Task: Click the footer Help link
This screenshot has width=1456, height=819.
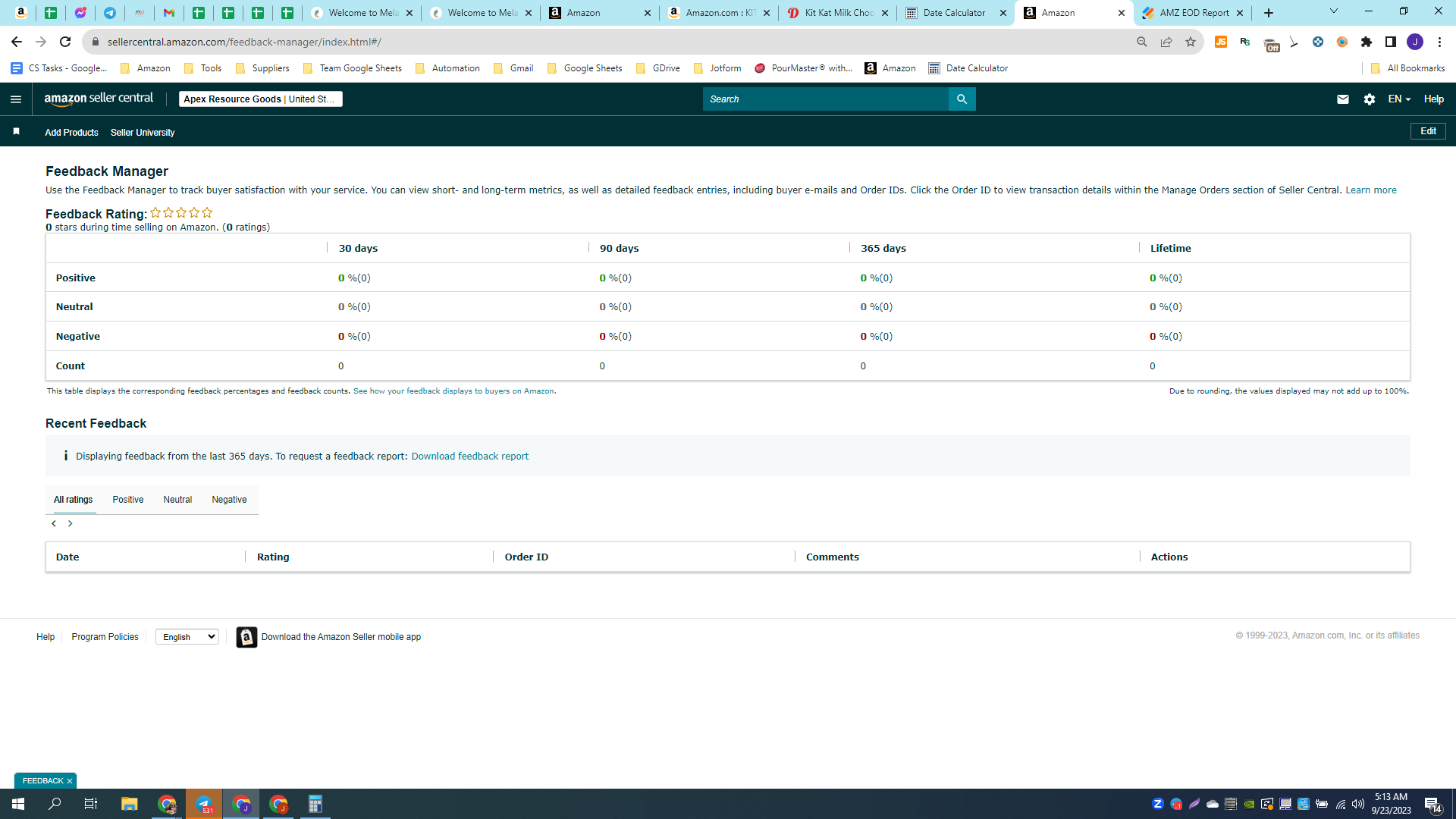Action: point(45,637)
